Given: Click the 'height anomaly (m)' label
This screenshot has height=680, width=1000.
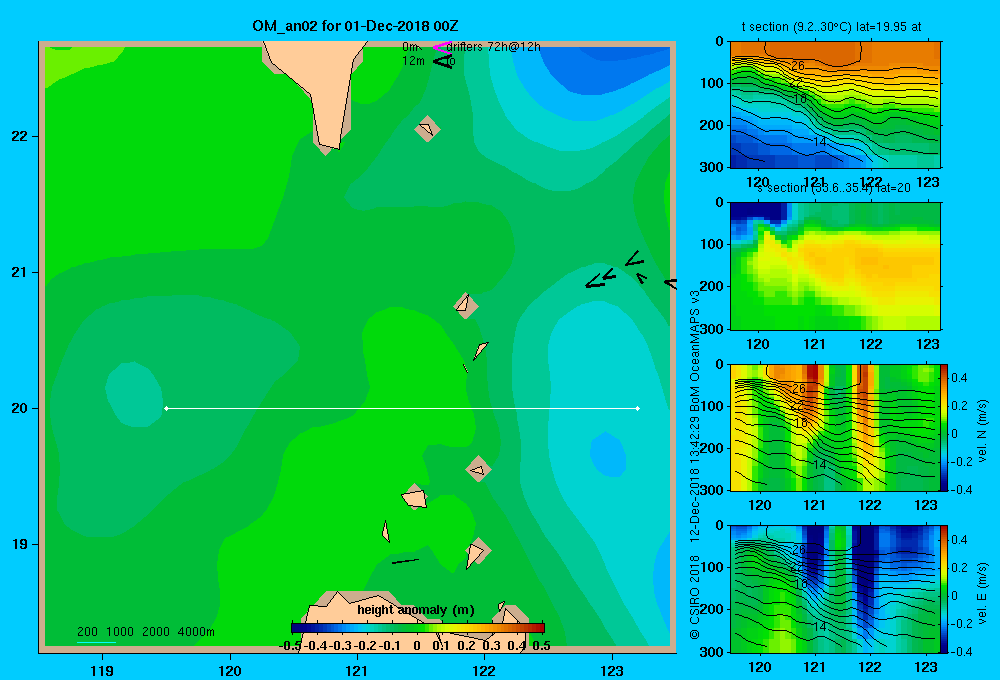Looking at the screenshot, I should point(416,610).
